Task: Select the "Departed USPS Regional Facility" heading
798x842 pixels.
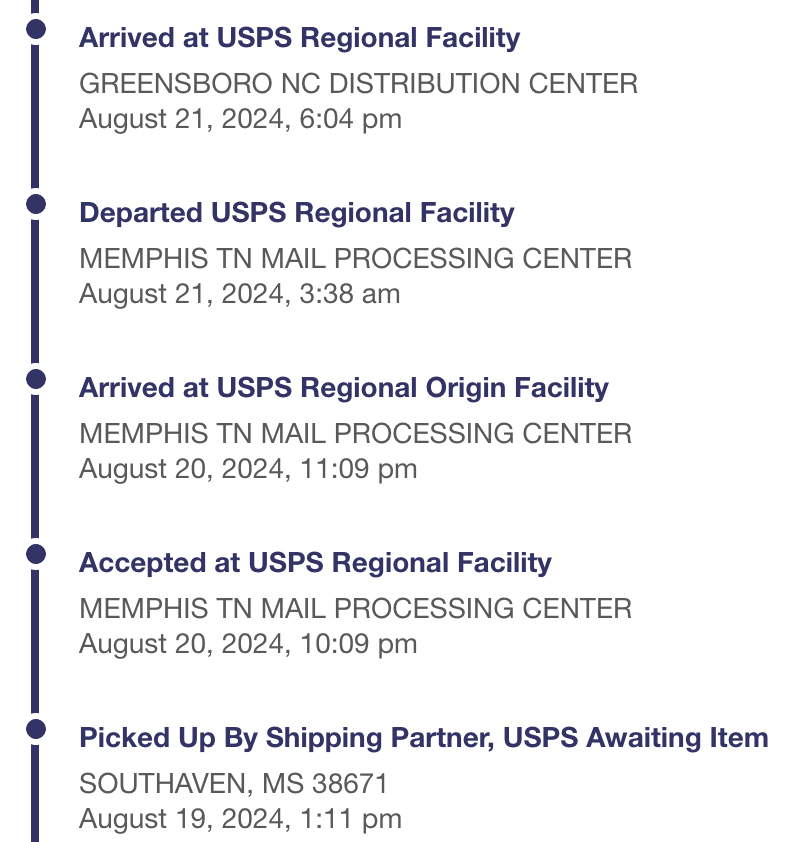Action: click(296, 213)
